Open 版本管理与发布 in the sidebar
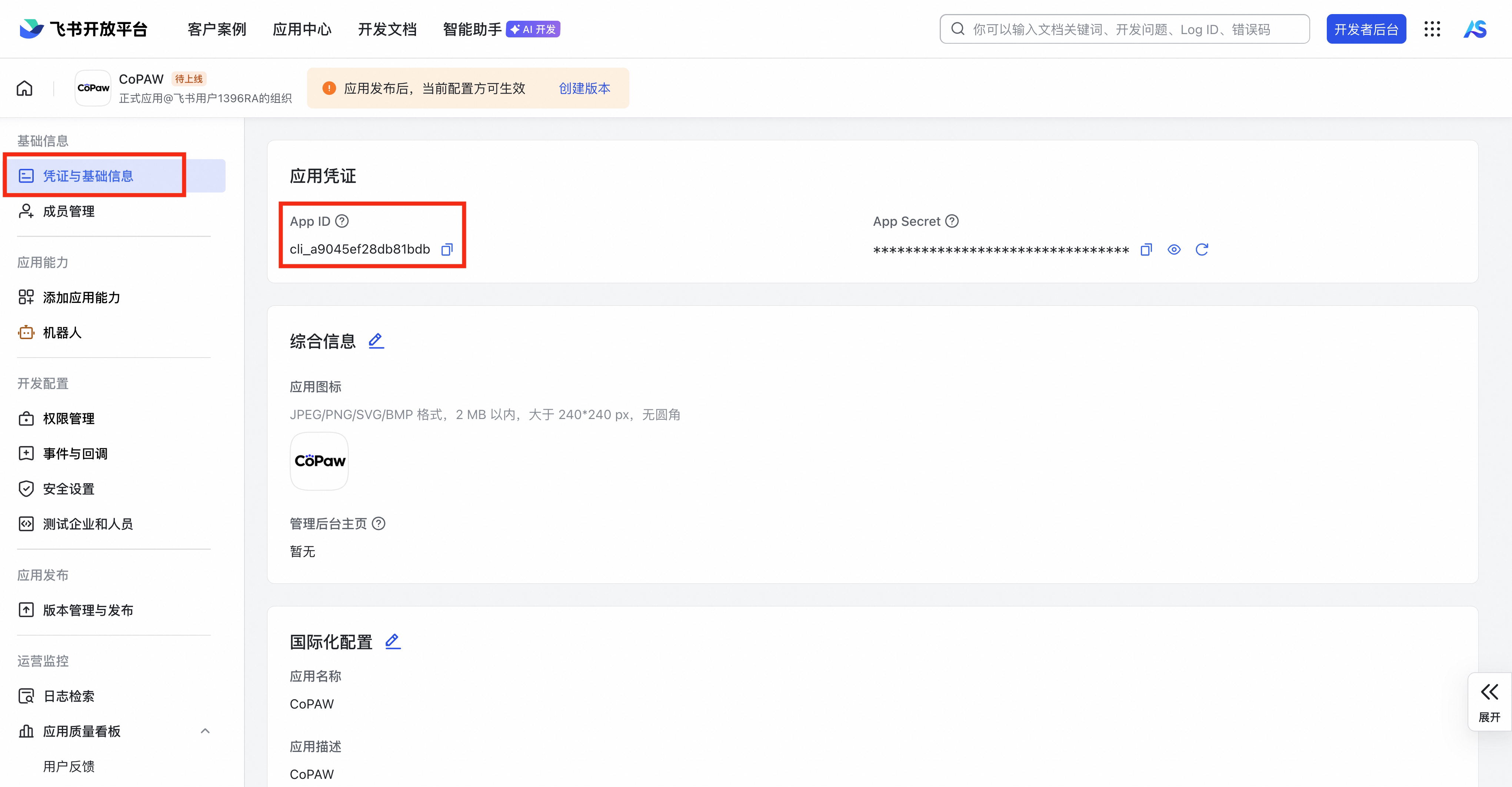Image resolution: width=1512 pixels, height=787 pixels. pyautogui.click(x=88, y=610)
